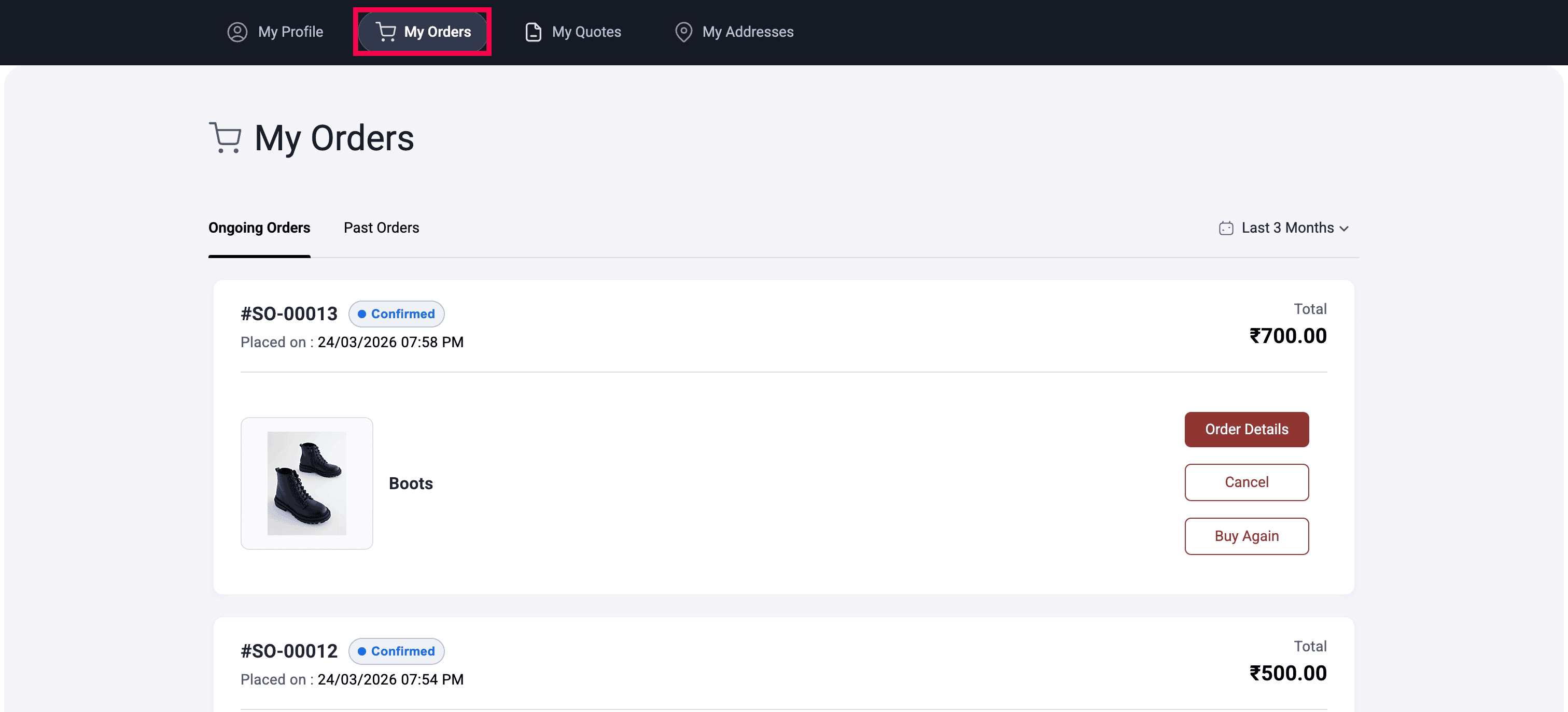Click the Boots product name
This screenshot has width=1568, height=712.
pos(411,484)
